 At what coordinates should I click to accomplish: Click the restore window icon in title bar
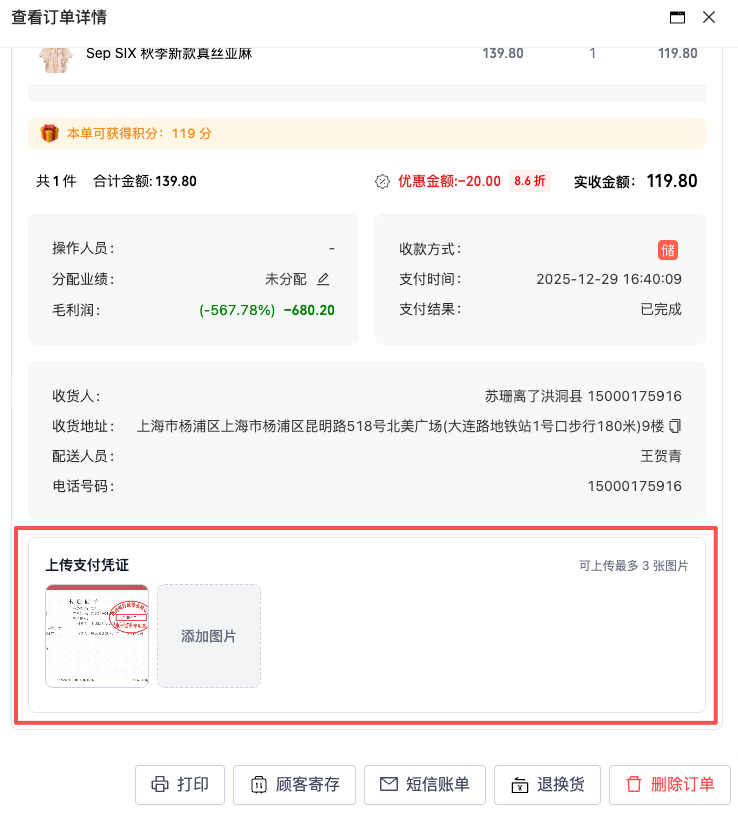click(675, 17)
